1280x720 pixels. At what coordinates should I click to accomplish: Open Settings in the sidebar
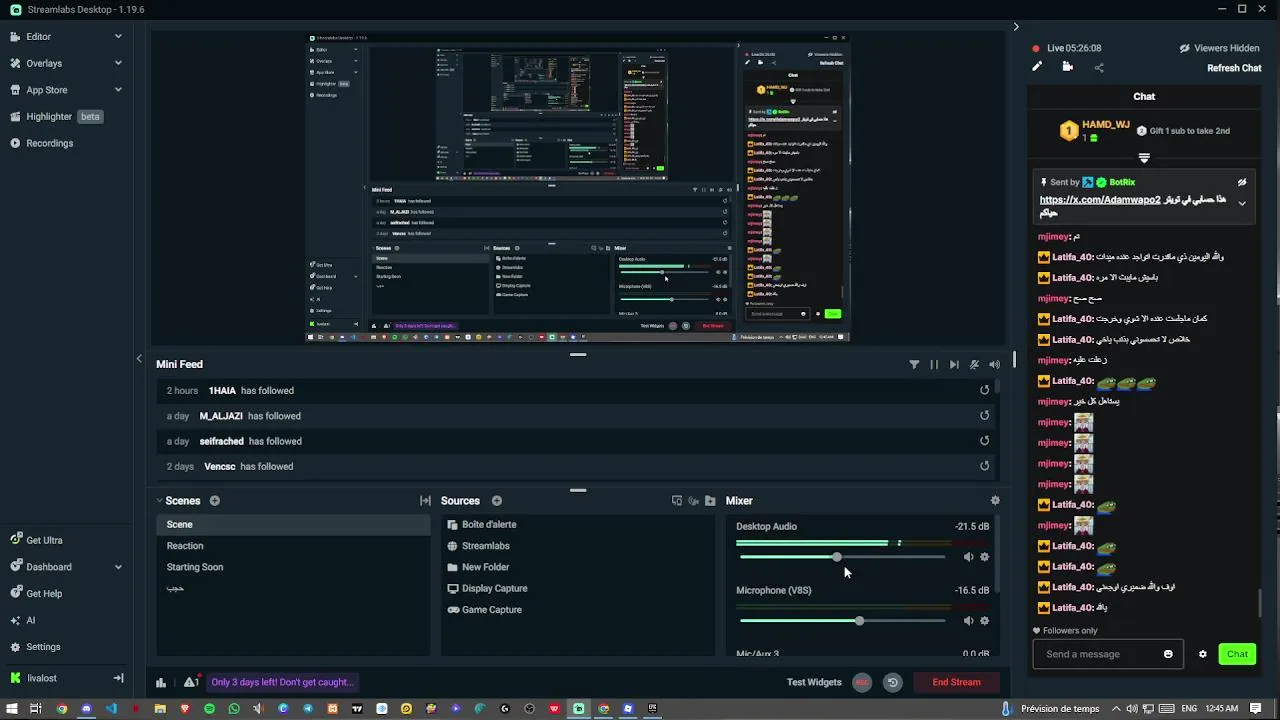click(43, 647)
